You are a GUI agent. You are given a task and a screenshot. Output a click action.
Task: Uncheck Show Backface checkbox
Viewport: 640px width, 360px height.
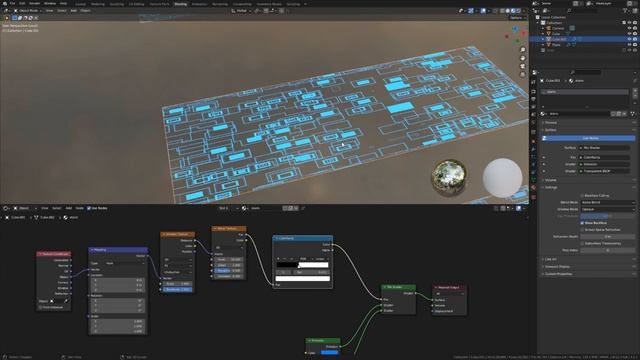(582, 223)
